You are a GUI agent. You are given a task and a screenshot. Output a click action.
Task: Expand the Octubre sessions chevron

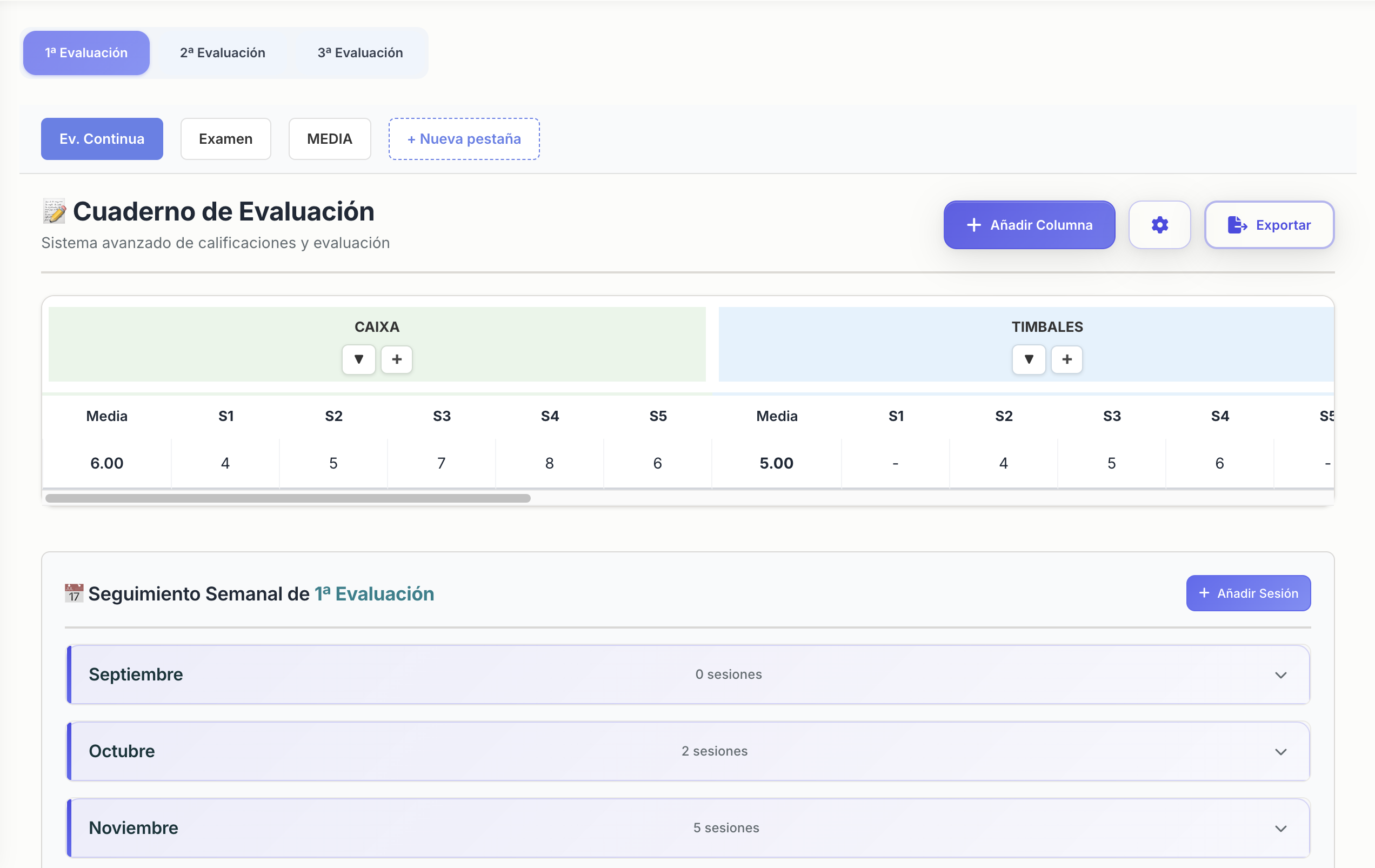coord(1280,751)
